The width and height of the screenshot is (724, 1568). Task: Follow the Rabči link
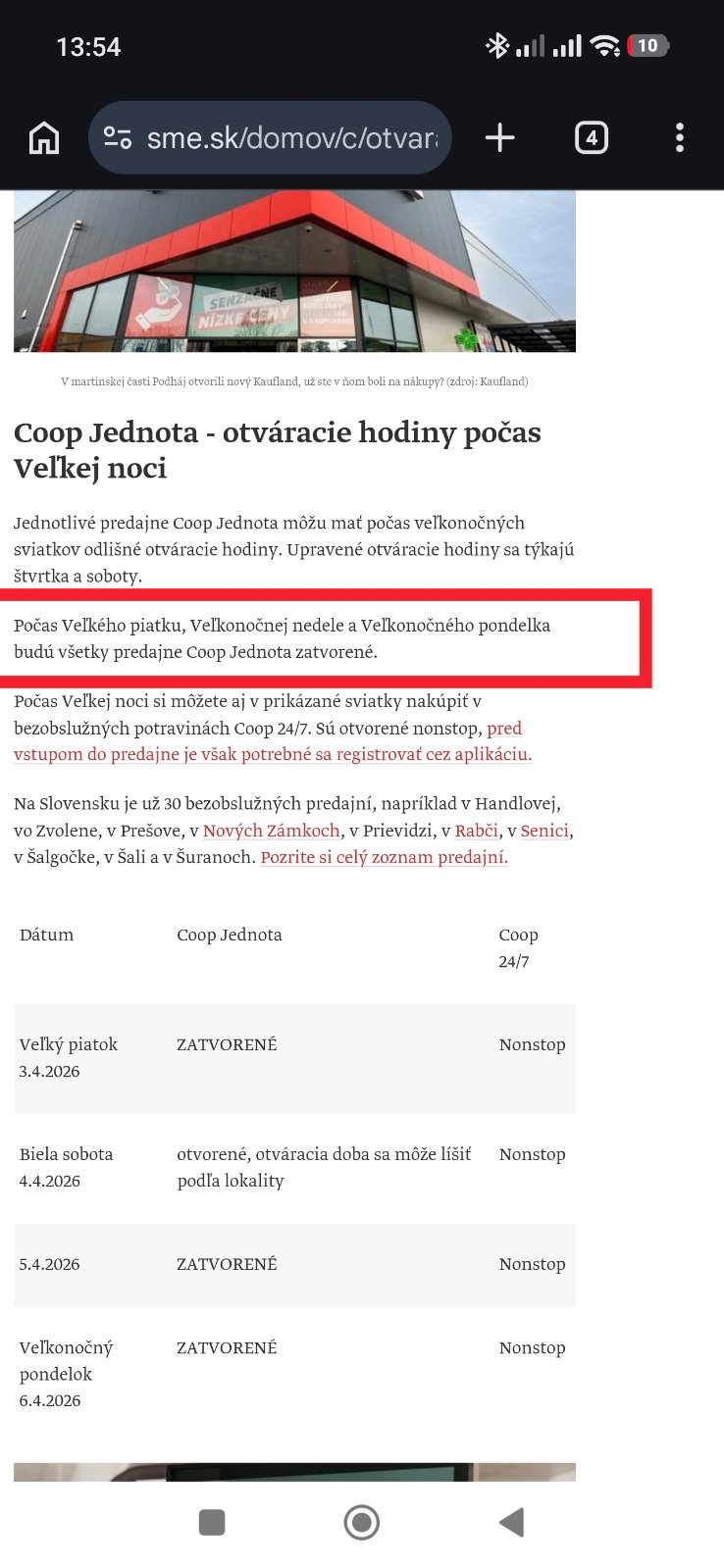pyautogui.click(x=476, y=831)
